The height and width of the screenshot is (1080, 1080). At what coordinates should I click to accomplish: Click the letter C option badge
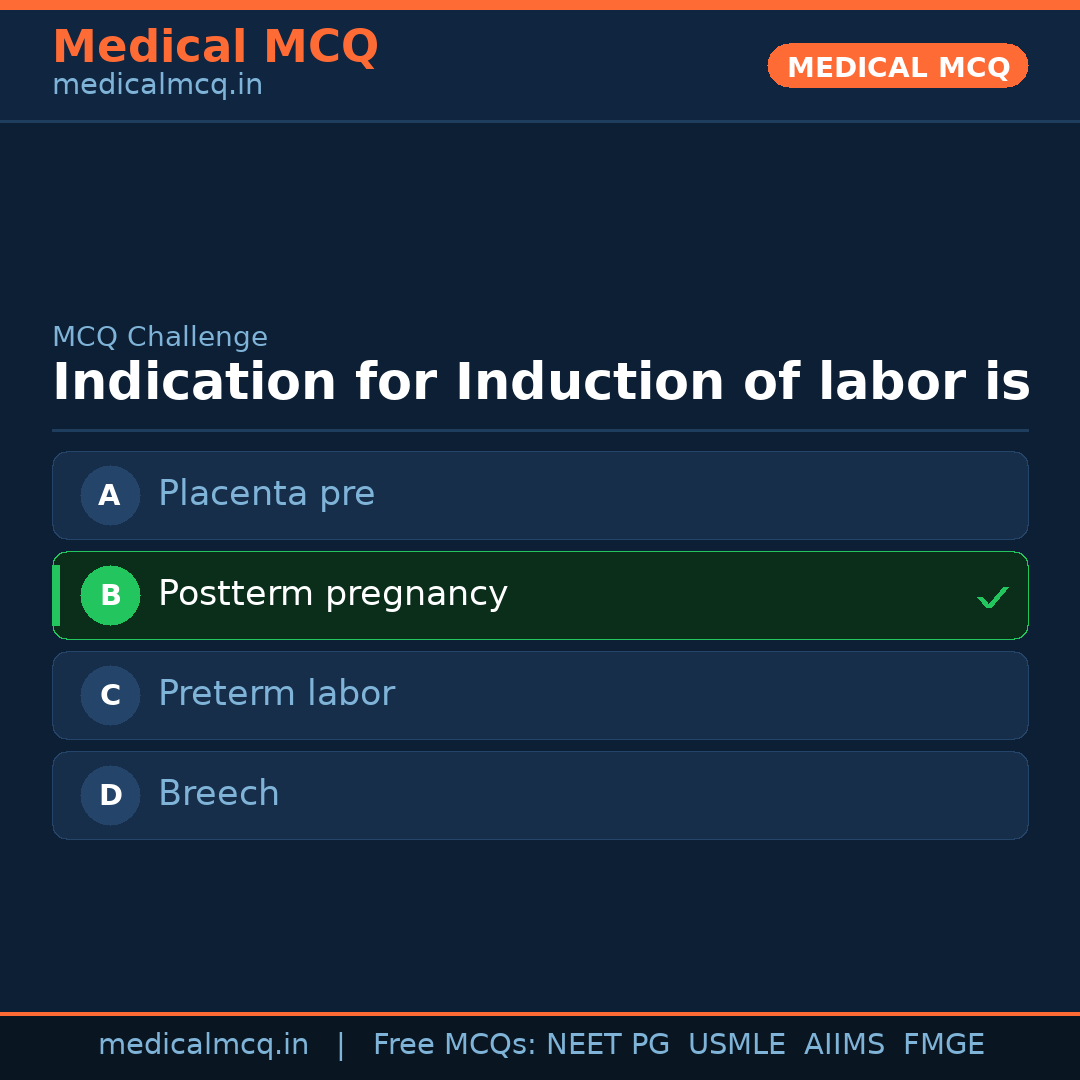pos(110,695)
